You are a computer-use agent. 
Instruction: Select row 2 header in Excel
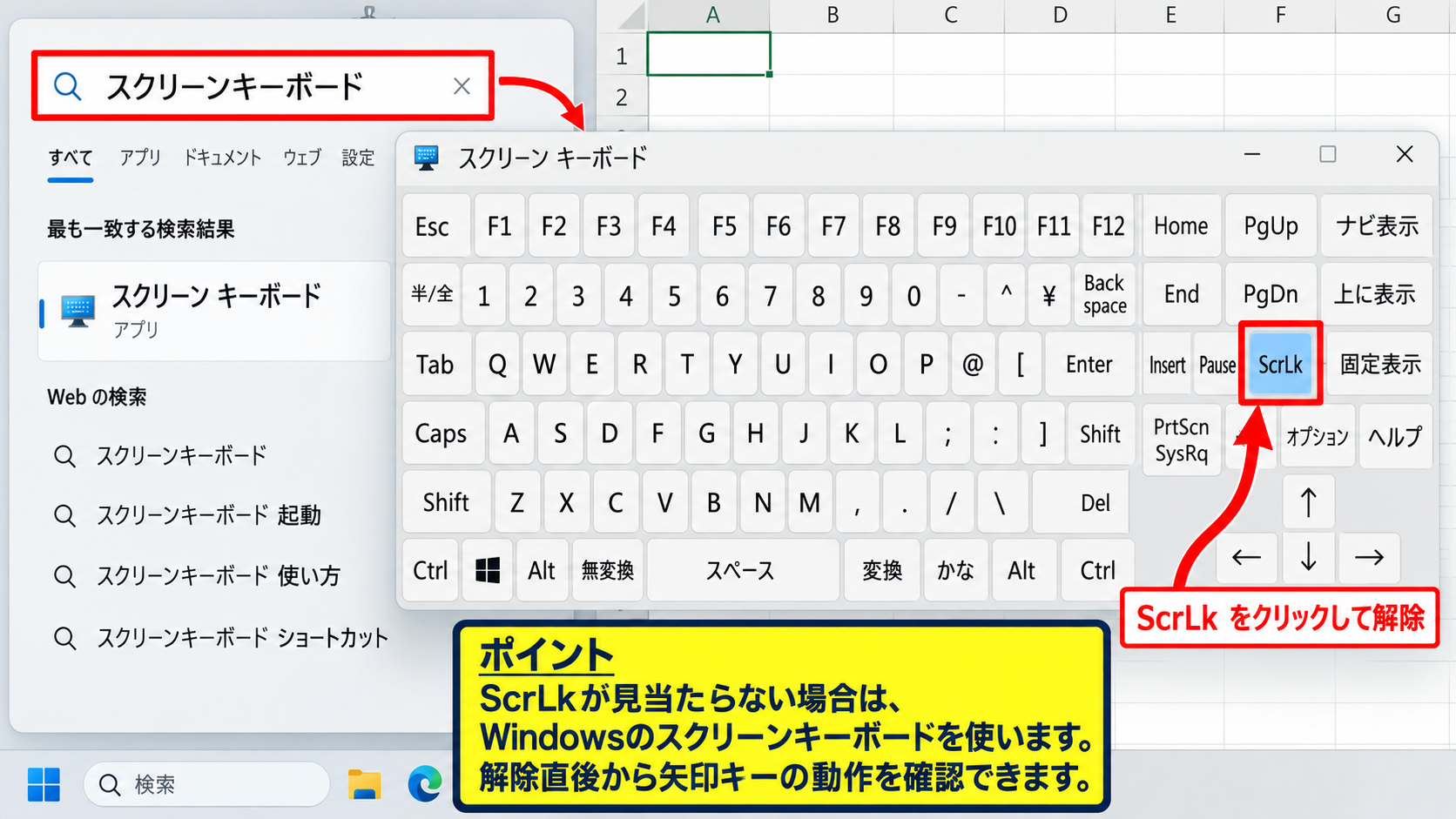pos(622,97)
